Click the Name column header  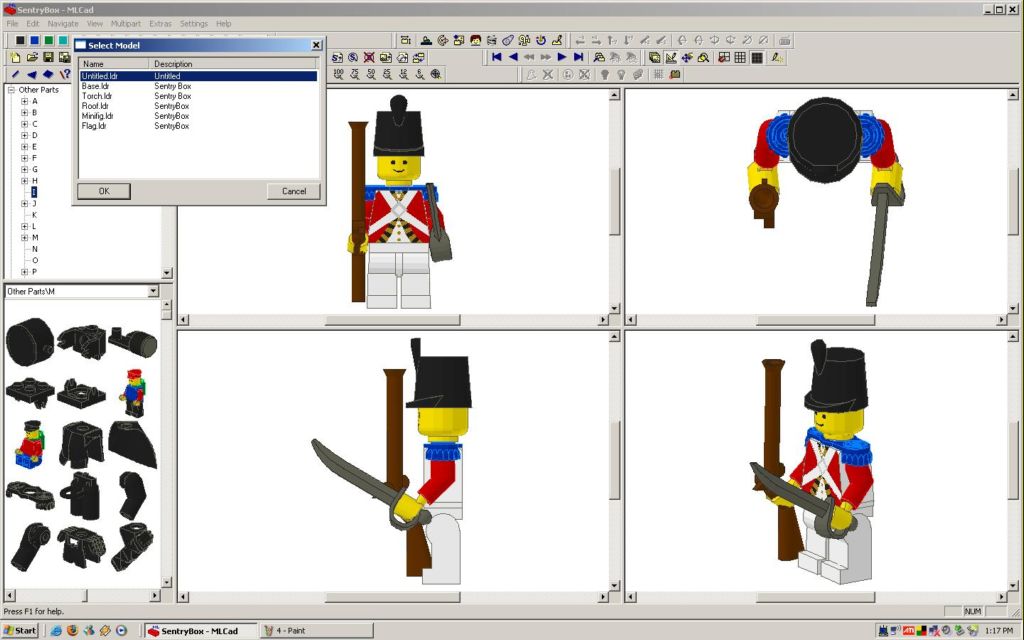[x=115, y=64]
